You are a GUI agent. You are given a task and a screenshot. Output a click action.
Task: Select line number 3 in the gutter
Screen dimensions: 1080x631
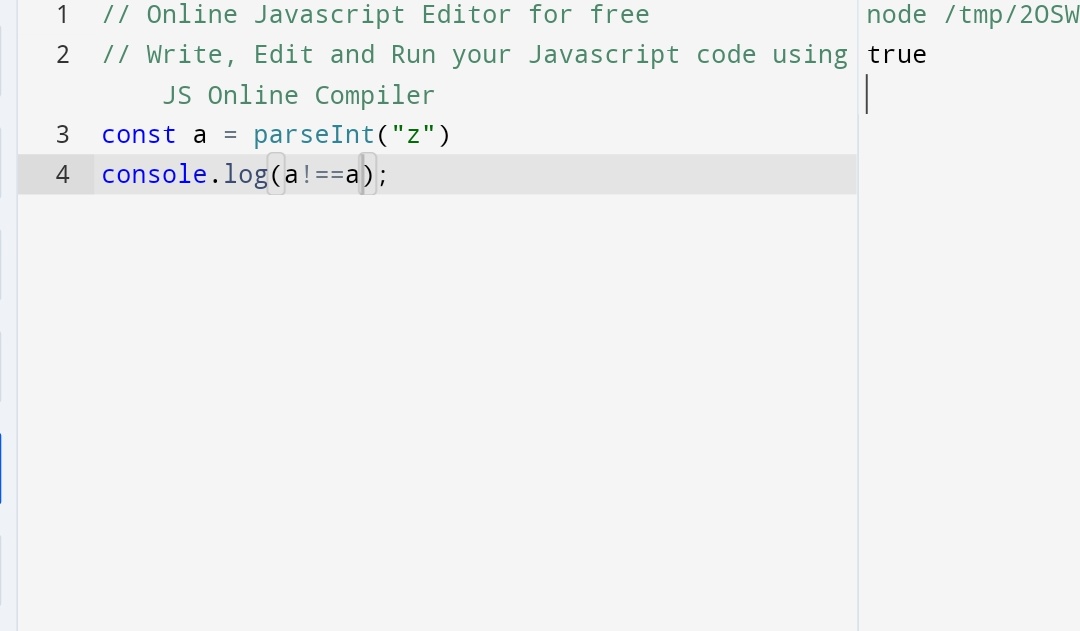[63, 134]
